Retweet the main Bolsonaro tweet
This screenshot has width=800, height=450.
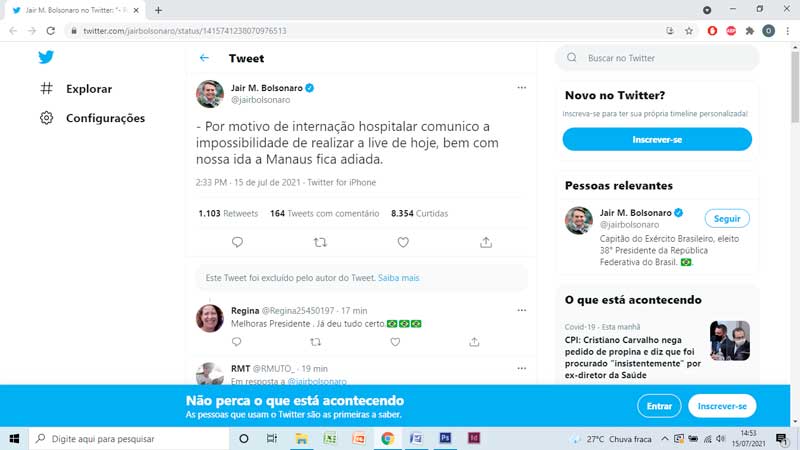tap(320, 242)
